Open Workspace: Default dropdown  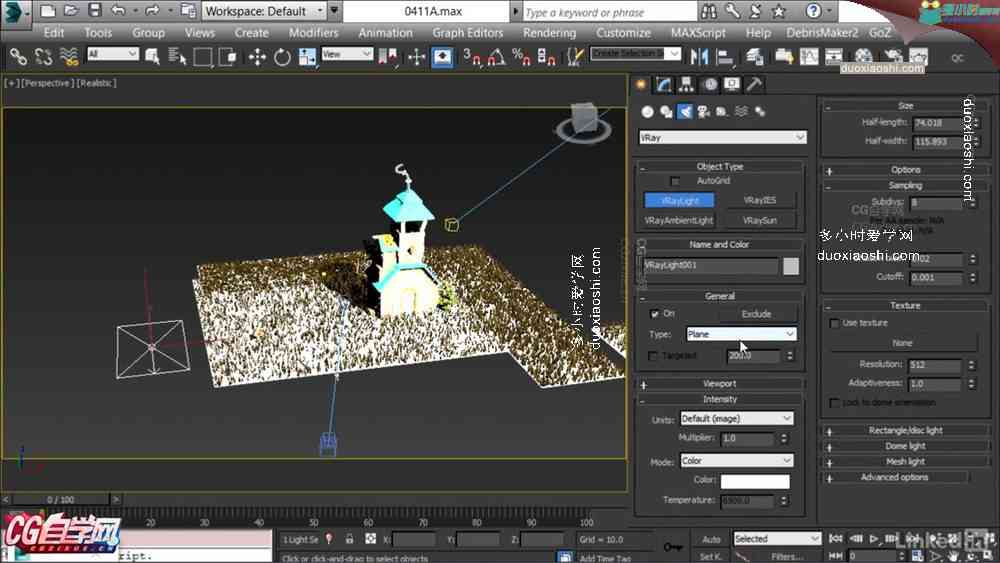tap(265, 11)
